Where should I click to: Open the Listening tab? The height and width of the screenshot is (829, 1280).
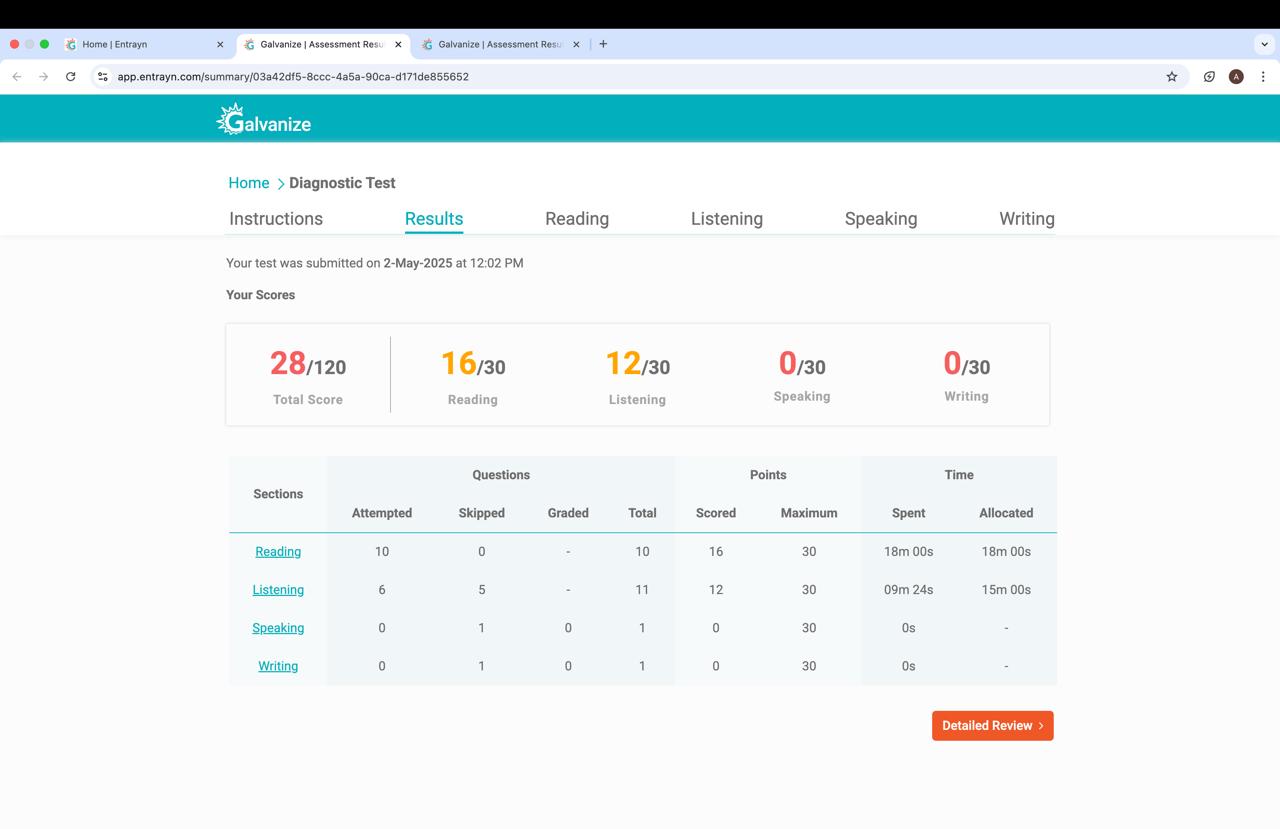click(727, 219)
